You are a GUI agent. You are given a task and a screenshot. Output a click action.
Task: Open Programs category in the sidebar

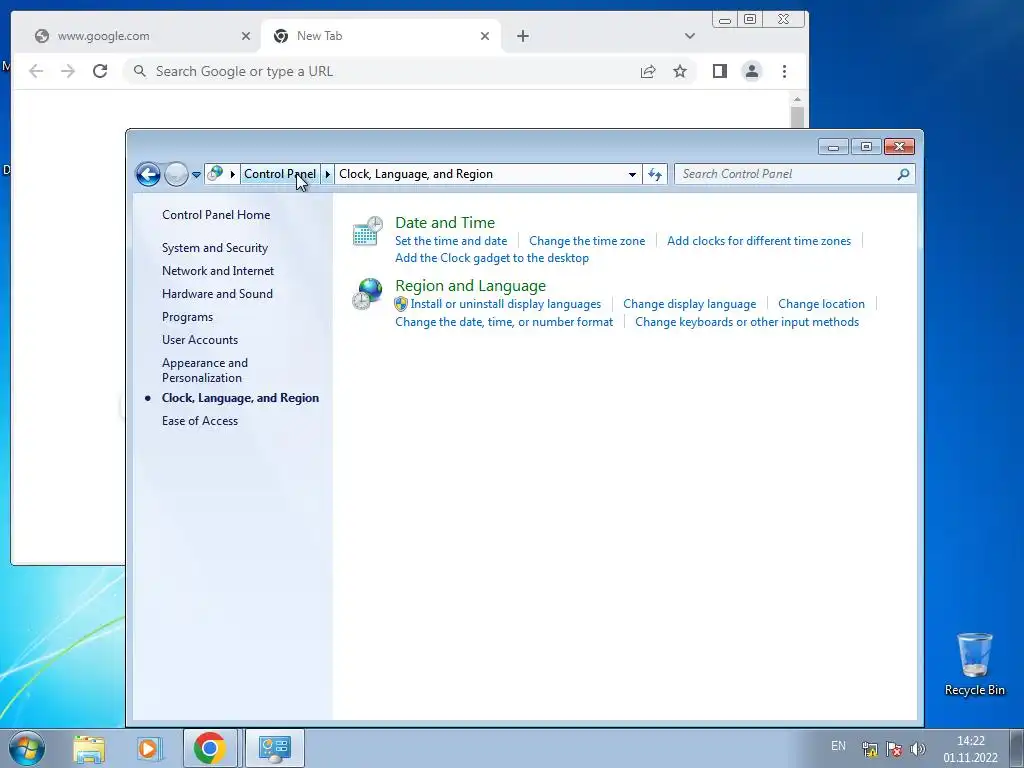[x=187, y=317]
